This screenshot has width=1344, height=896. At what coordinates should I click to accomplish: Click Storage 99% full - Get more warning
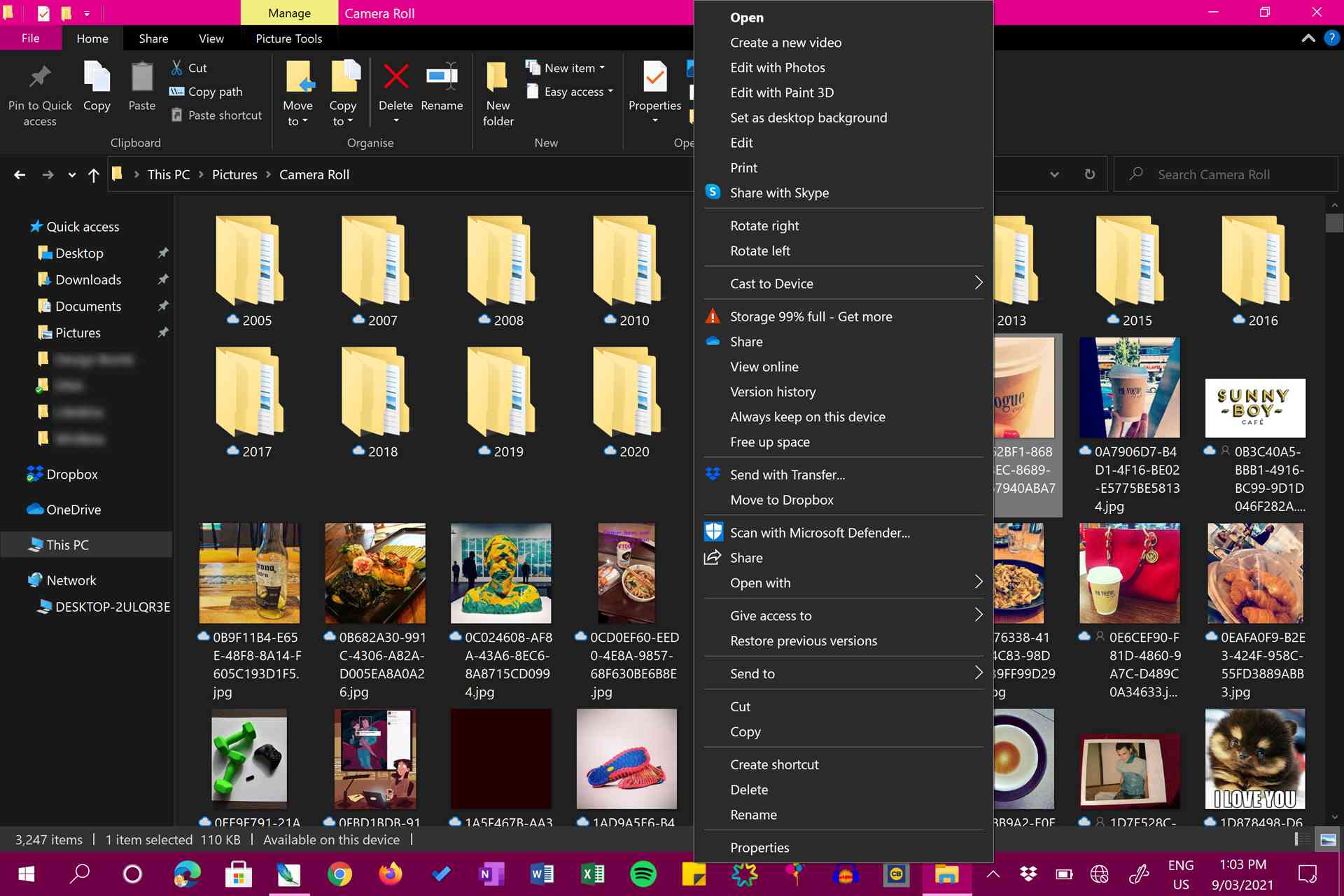811,316
